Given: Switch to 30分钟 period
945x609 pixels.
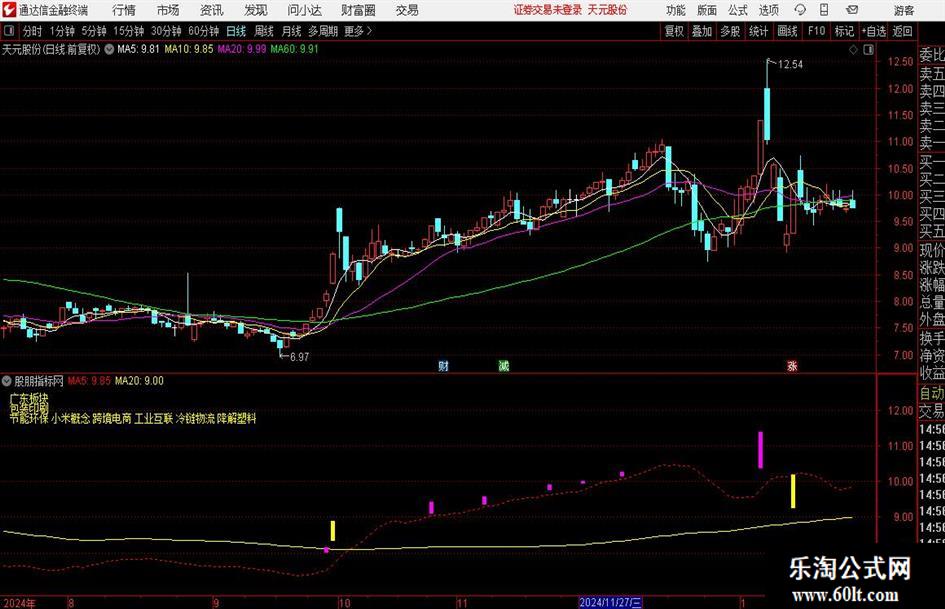Looking at the screenshot, I should [166, 31].
